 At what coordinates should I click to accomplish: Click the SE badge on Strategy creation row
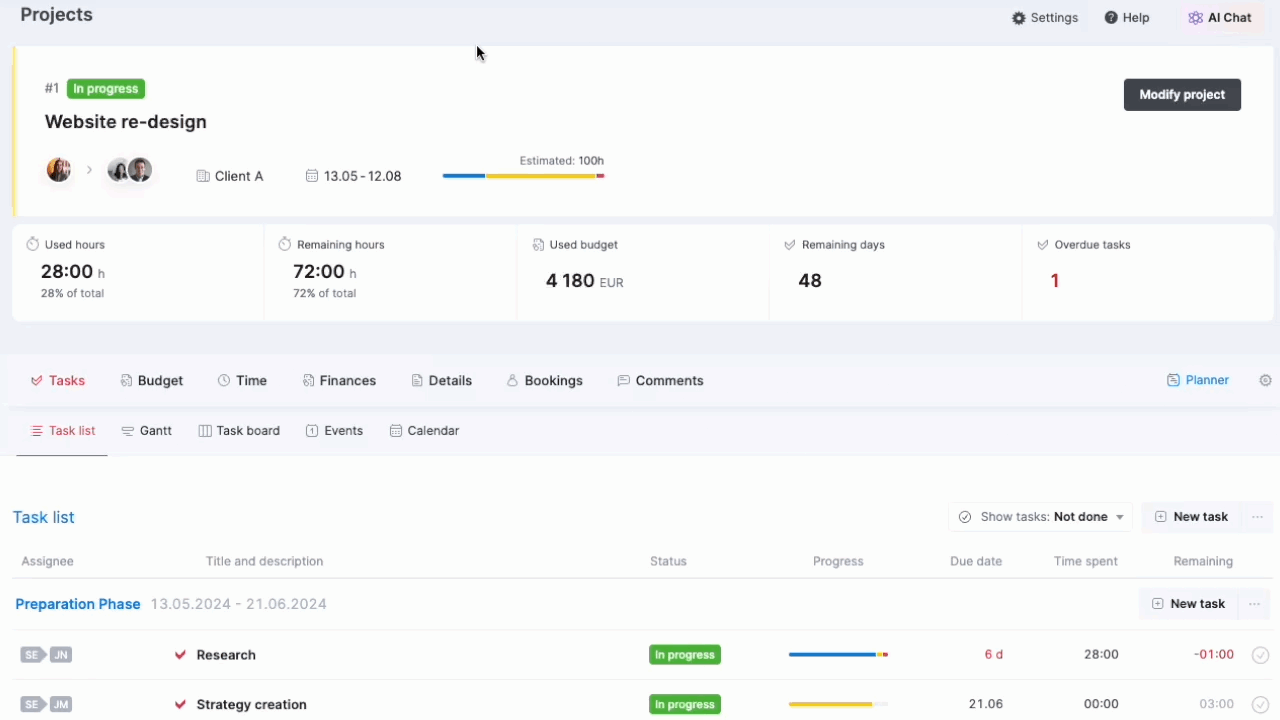pos(31,704)
